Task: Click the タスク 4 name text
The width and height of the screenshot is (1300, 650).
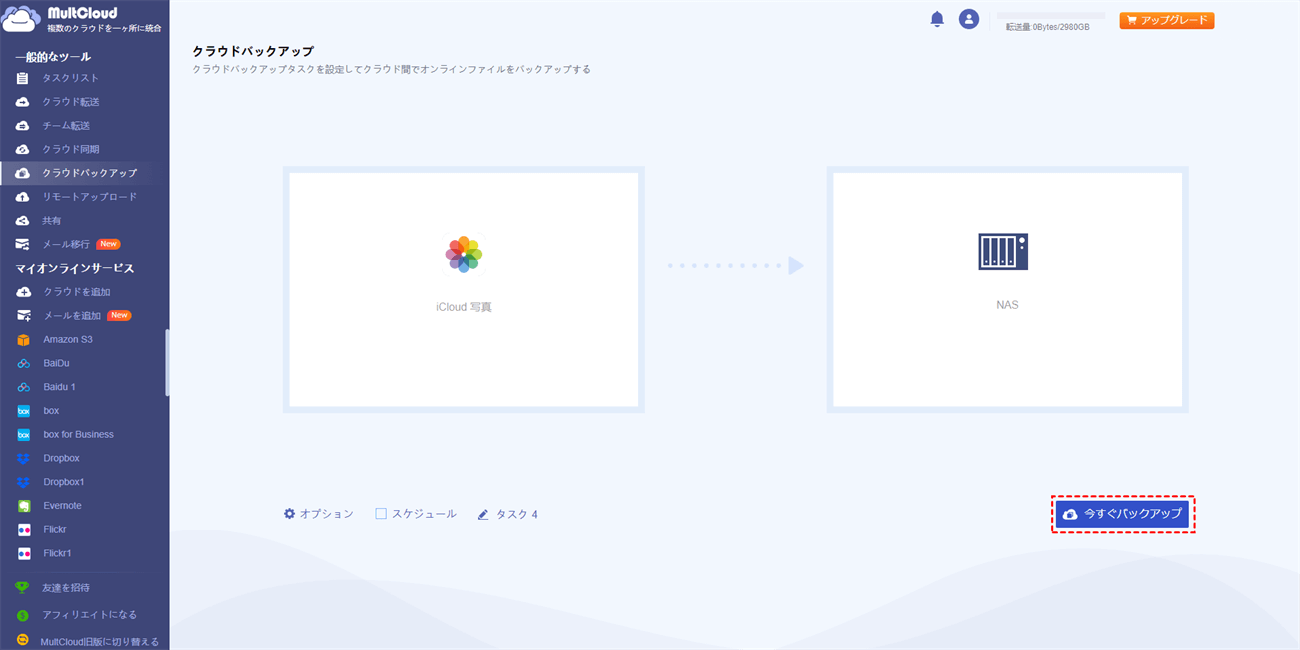Action: [517, 515]
